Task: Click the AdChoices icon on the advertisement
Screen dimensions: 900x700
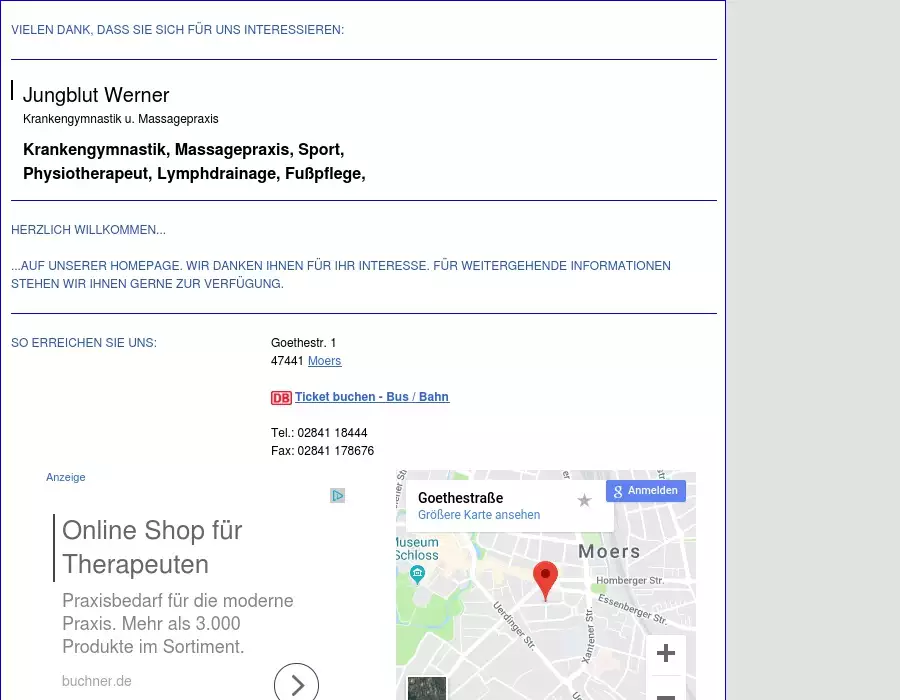Action: coord(338,496)
